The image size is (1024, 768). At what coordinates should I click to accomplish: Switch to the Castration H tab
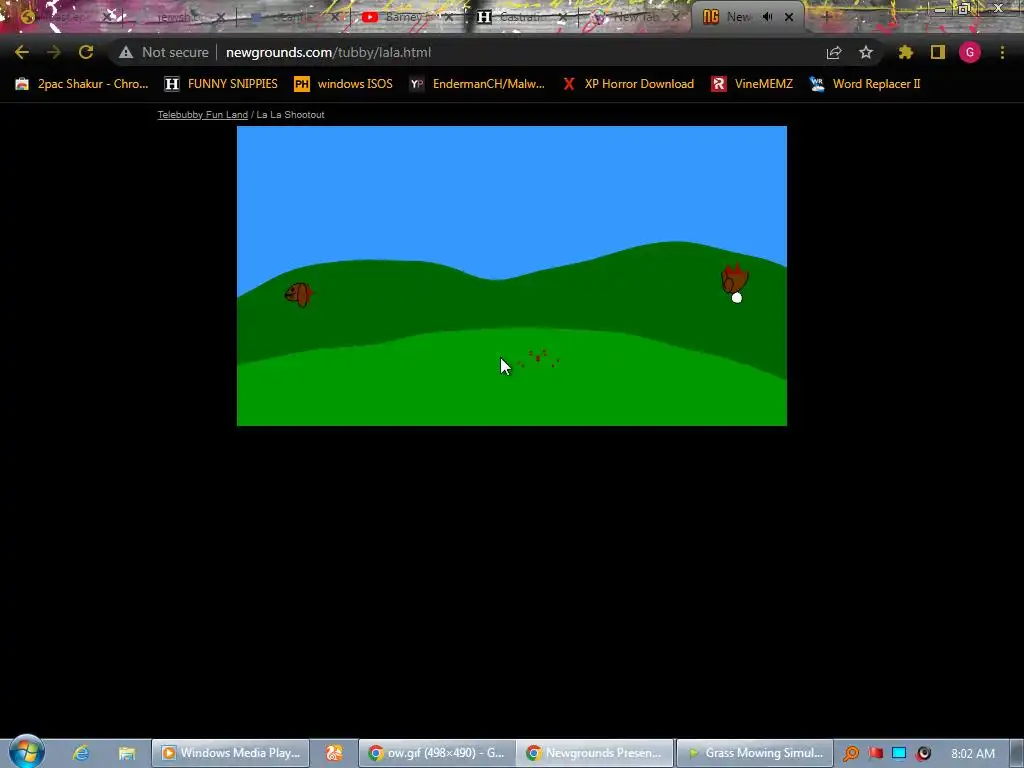(x=522, y=17)
